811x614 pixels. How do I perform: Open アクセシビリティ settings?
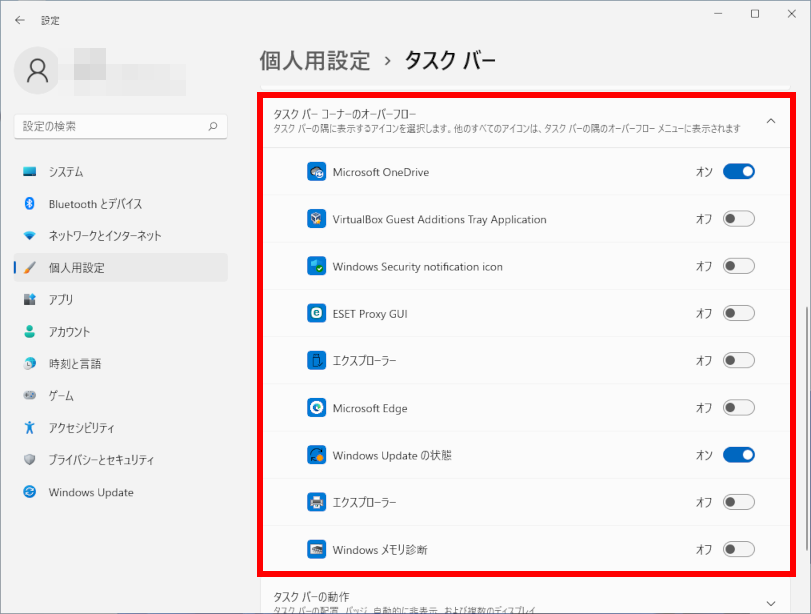(x=121, y=428)
